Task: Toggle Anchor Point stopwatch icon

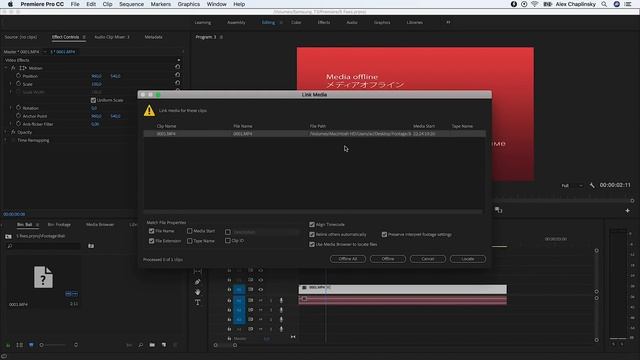Action: point(18,116)
